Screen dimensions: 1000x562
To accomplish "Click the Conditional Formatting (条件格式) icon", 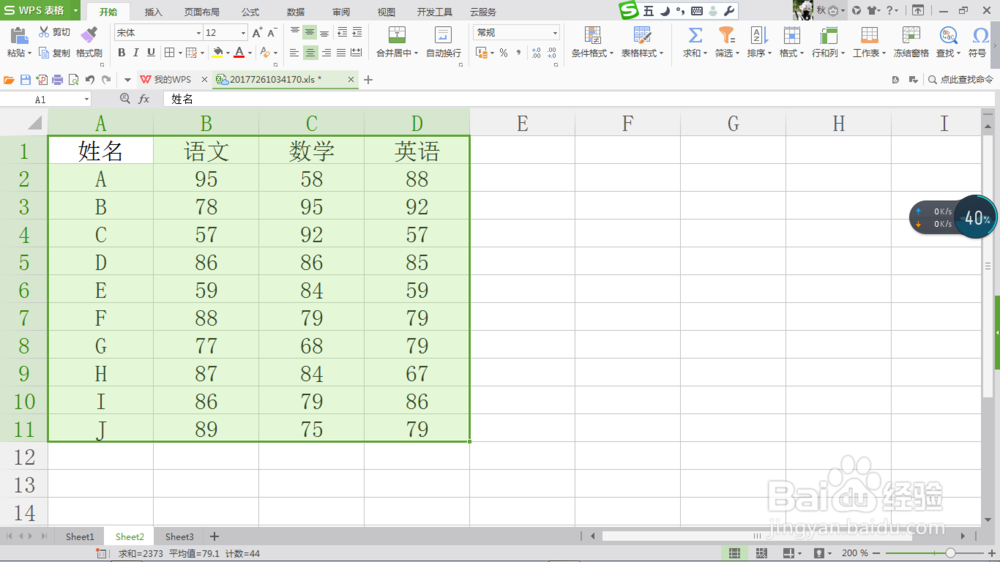I will (x=592, y=35).
